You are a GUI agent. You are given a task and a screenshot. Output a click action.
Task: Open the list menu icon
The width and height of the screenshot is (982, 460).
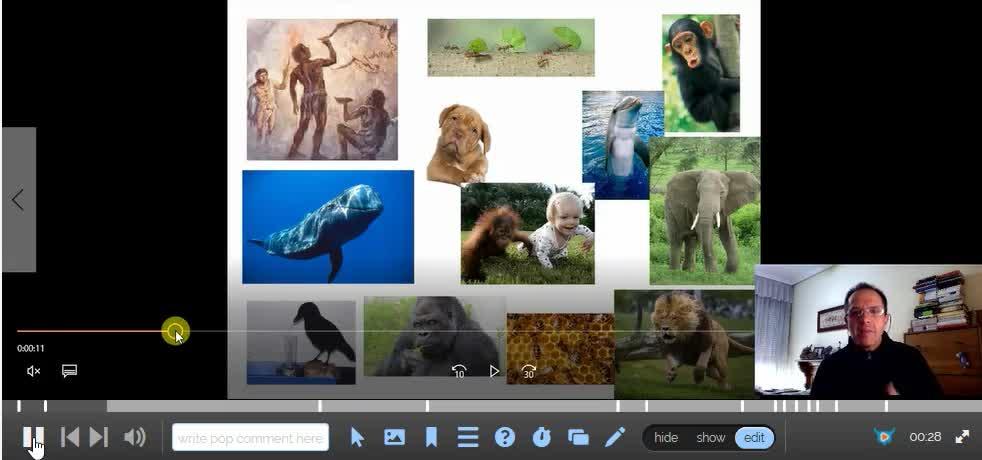tap(468, 437)
